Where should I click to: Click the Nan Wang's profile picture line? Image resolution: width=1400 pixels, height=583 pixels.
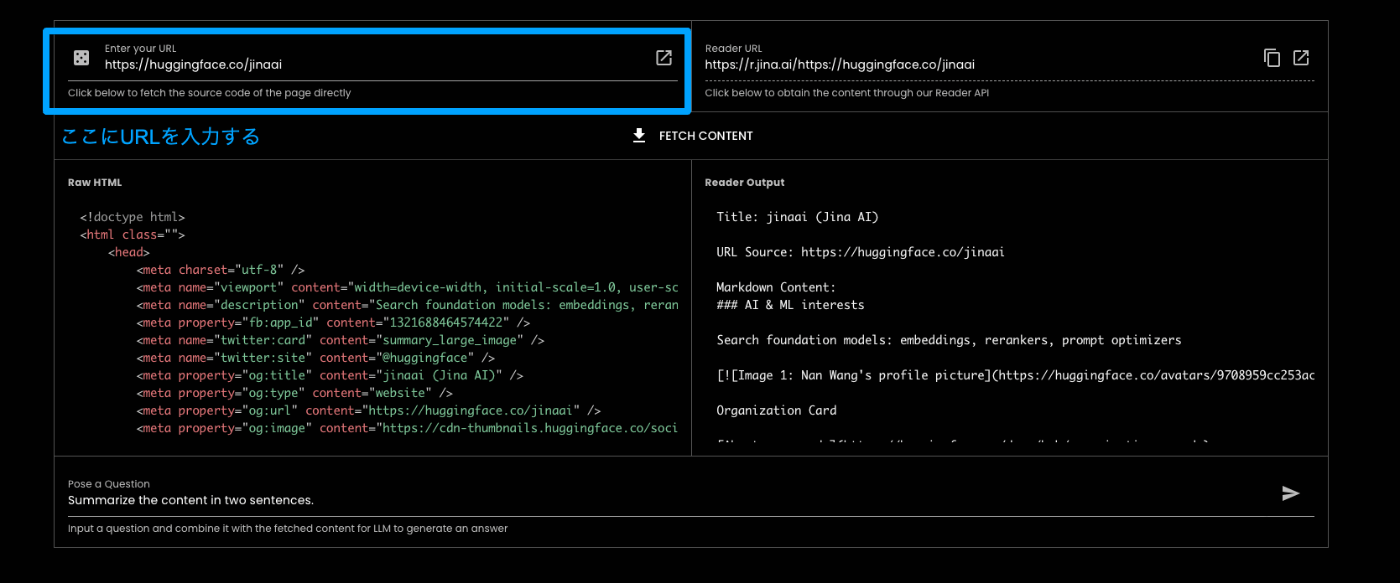1015,375
